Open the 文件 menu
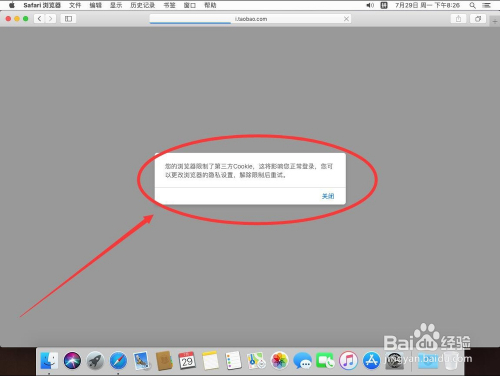500x376 pixels. pyautogui.click(x=75, y=5)
